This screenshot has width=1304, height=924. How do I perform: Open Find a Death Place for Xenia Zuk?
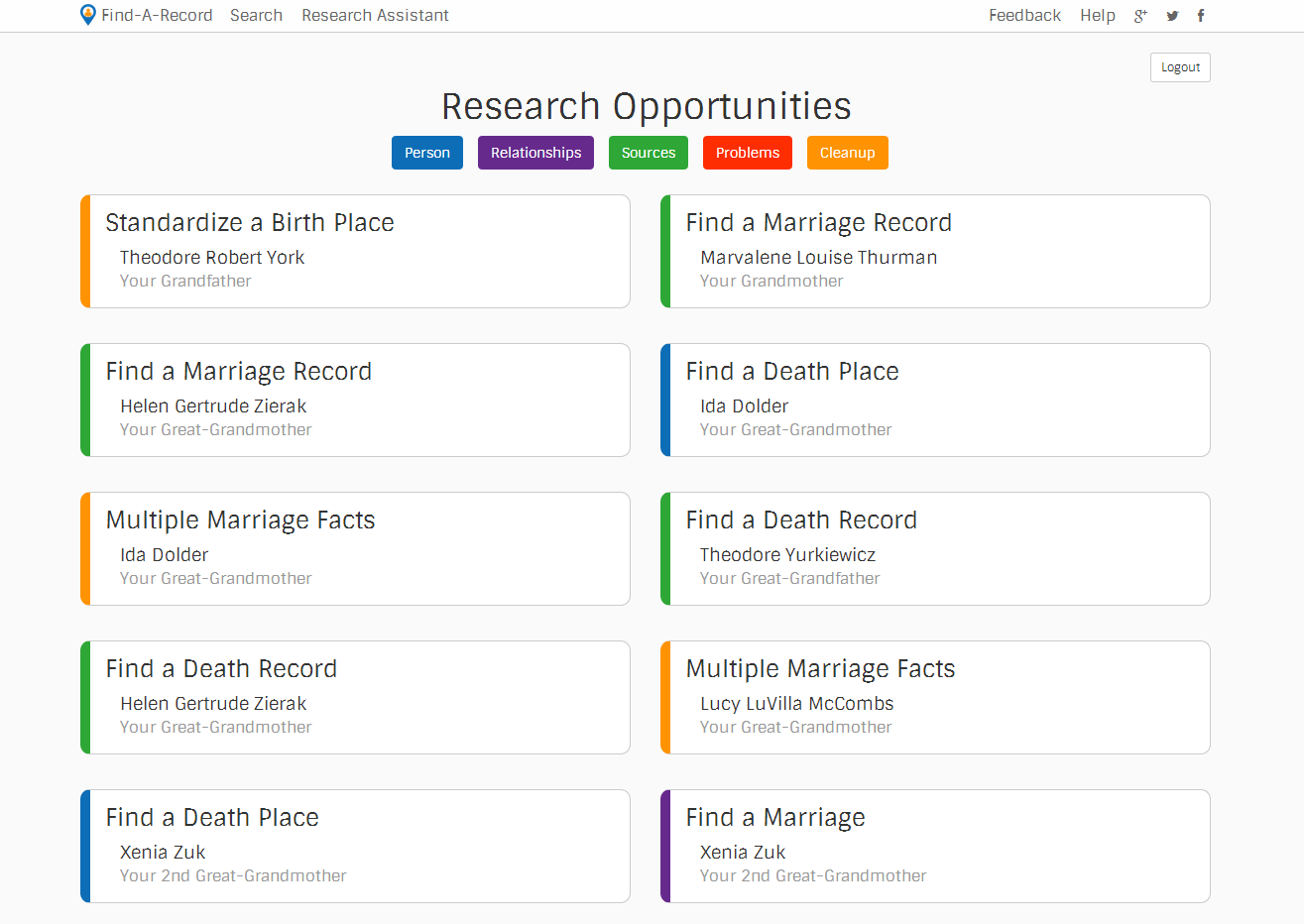point(355,846)
